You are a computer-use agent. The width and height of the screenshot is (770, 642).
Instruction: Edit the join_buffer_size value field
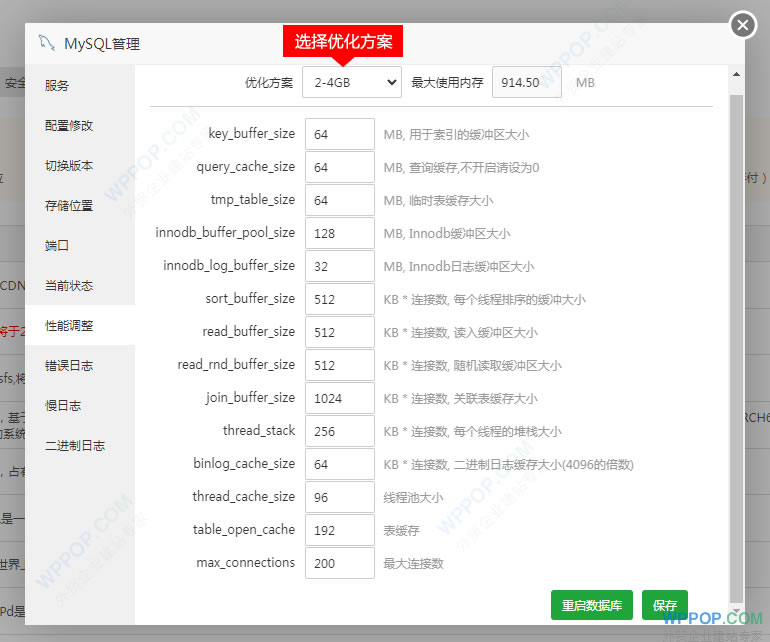pos(339,398)
